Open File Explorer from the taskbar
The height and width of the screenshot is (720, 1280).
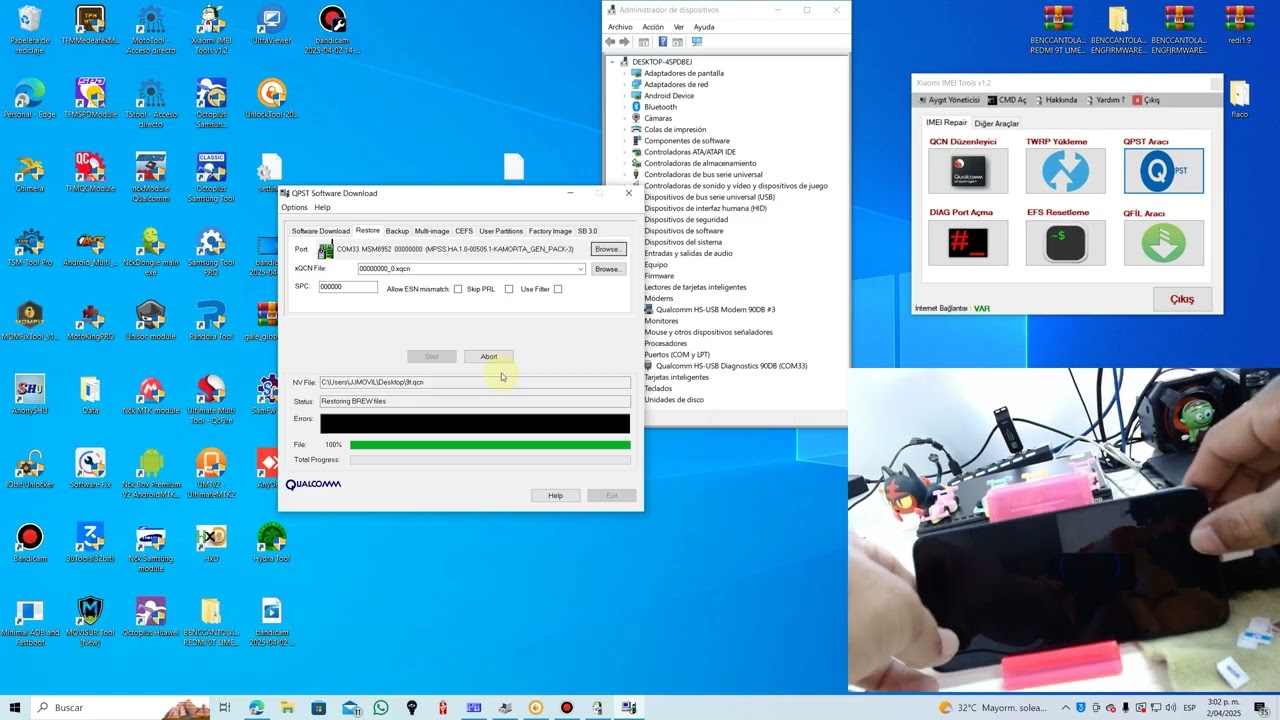287,708
